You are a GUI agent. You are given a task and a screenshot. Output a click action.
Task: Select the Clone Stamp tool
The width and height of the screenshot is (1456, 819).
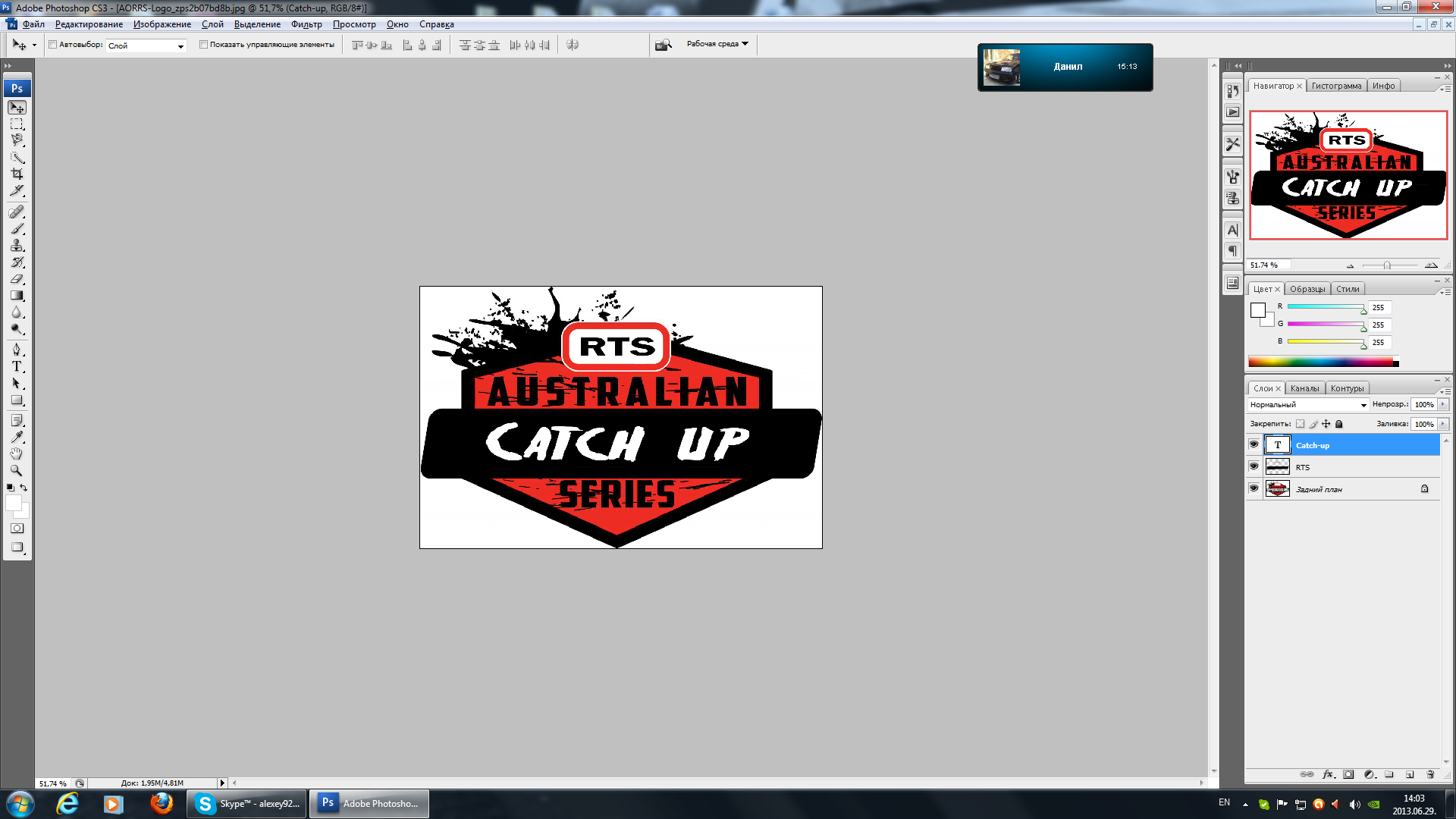click(x=17, y=245)
